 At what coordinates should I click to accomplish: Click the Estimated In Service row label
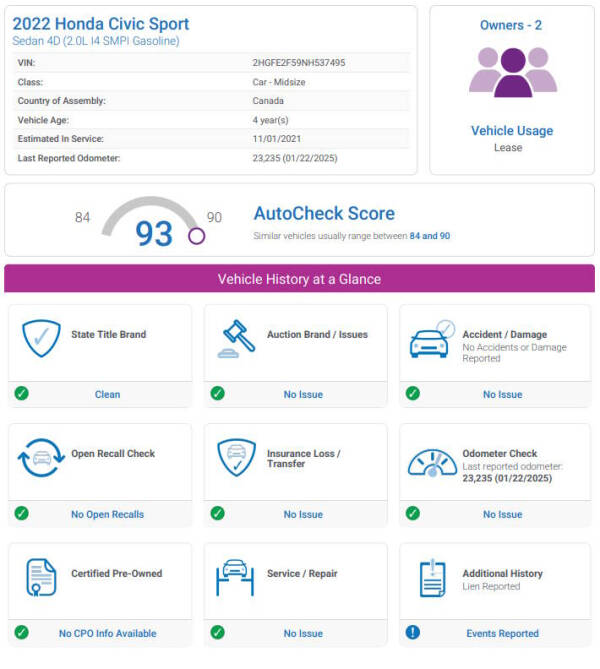point(61,139)
